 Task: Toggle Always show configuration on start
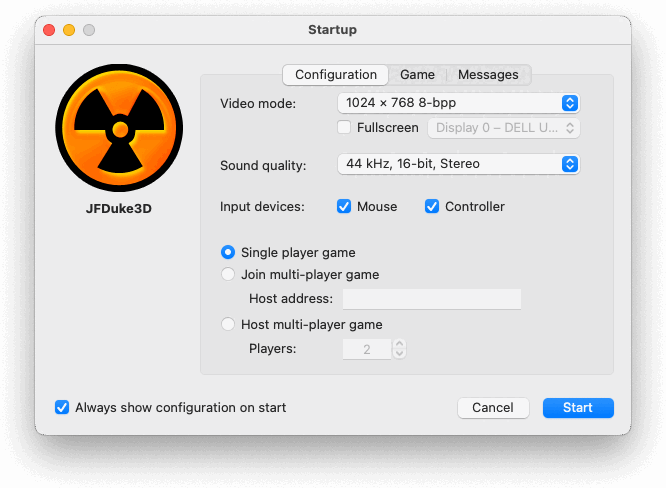[62, 407]
